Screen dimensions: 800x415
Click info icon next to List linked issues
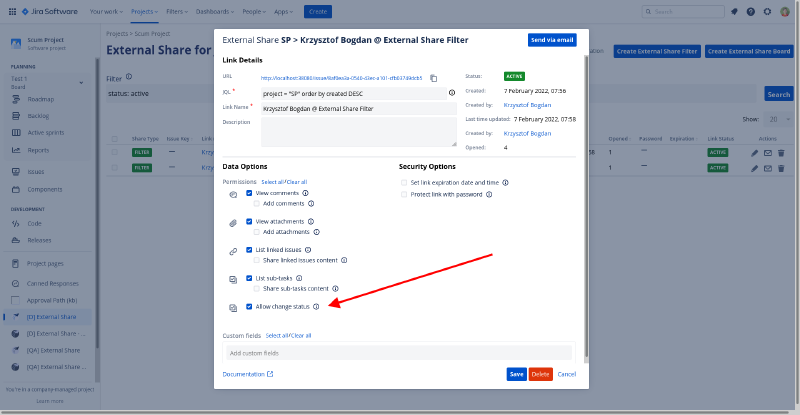(308, 250)
